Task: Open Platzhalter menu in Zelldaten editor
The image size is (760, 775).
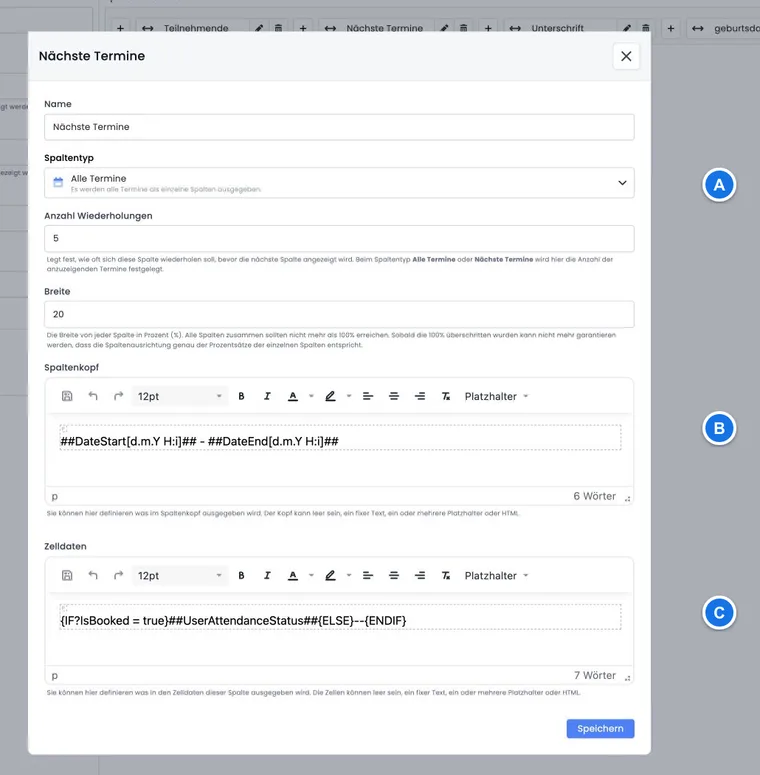Action: (x=496, y=575)
